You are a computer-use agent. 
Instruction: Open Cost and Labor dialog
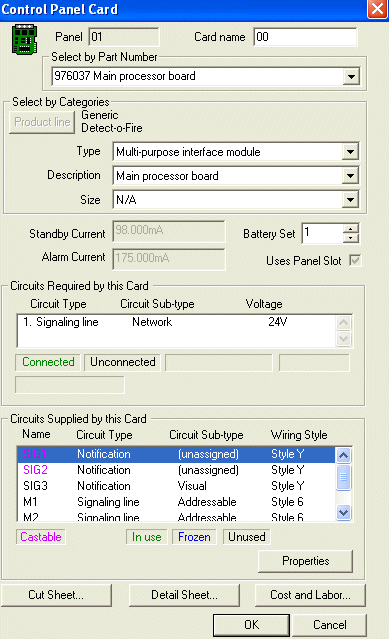pos(310,595)
